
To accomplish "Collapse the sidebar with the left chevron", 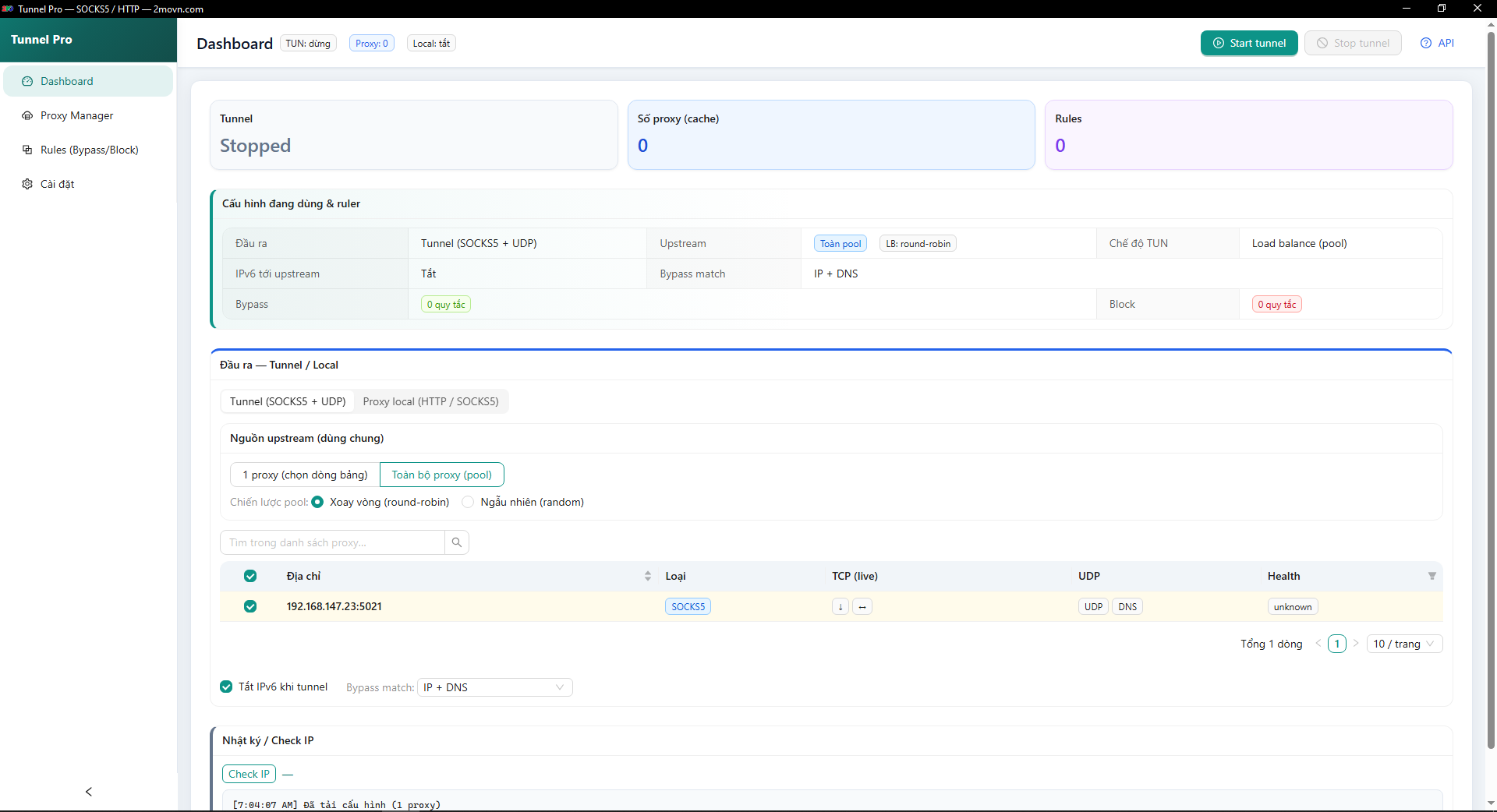I will [x=89, y=792].
